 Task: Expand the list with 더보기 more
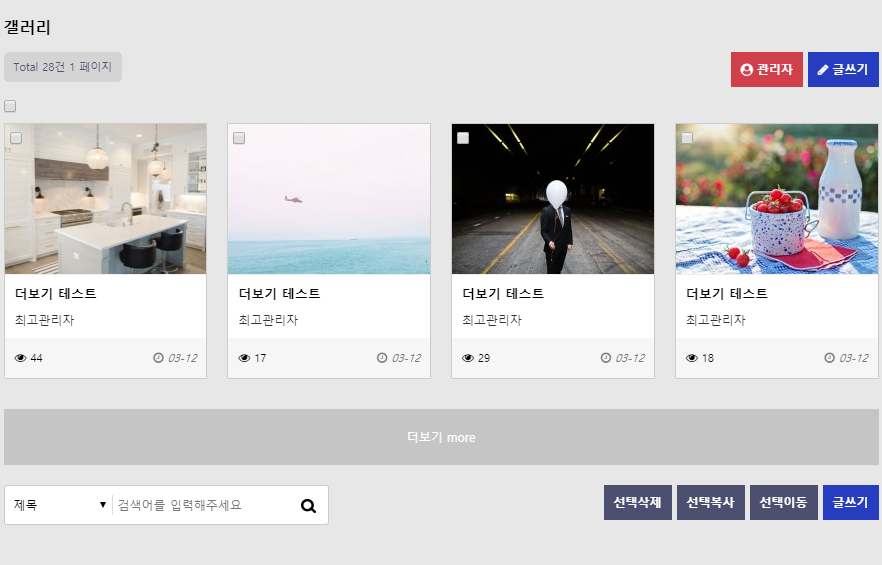[x=441, y=437]
